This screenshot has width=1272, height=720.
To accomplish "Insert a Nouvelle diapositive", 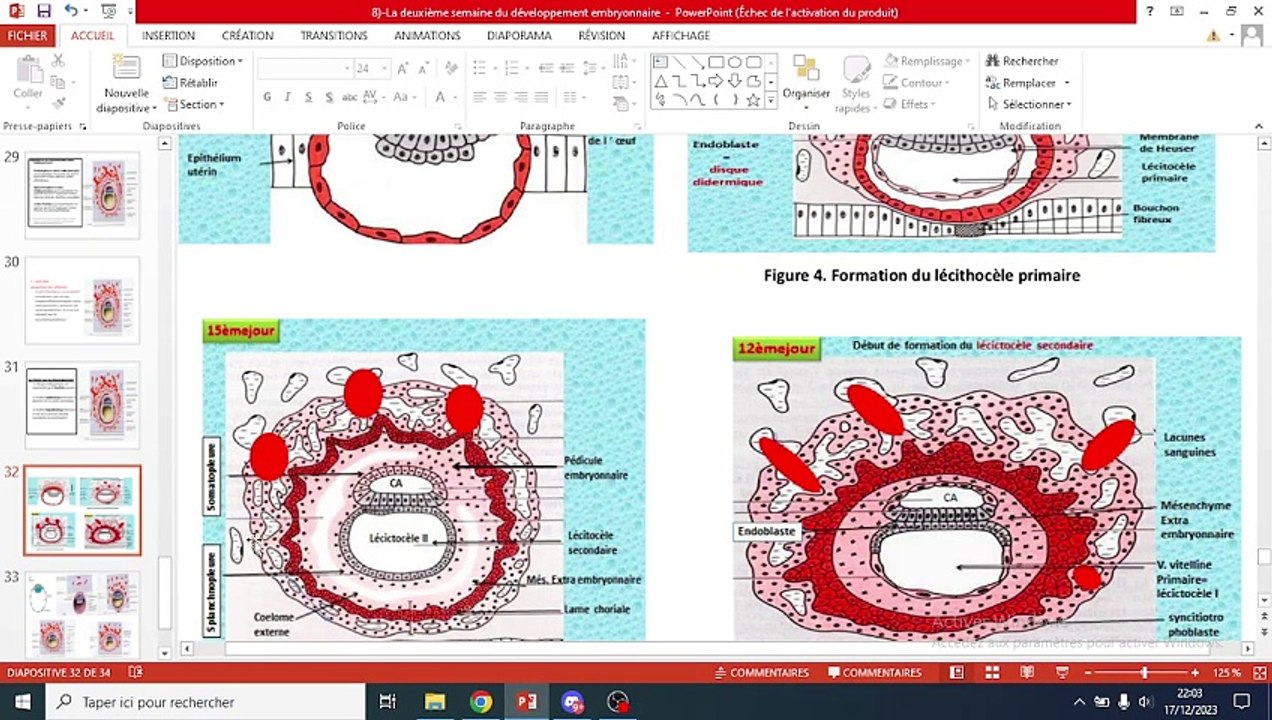I will coord(126,84).
